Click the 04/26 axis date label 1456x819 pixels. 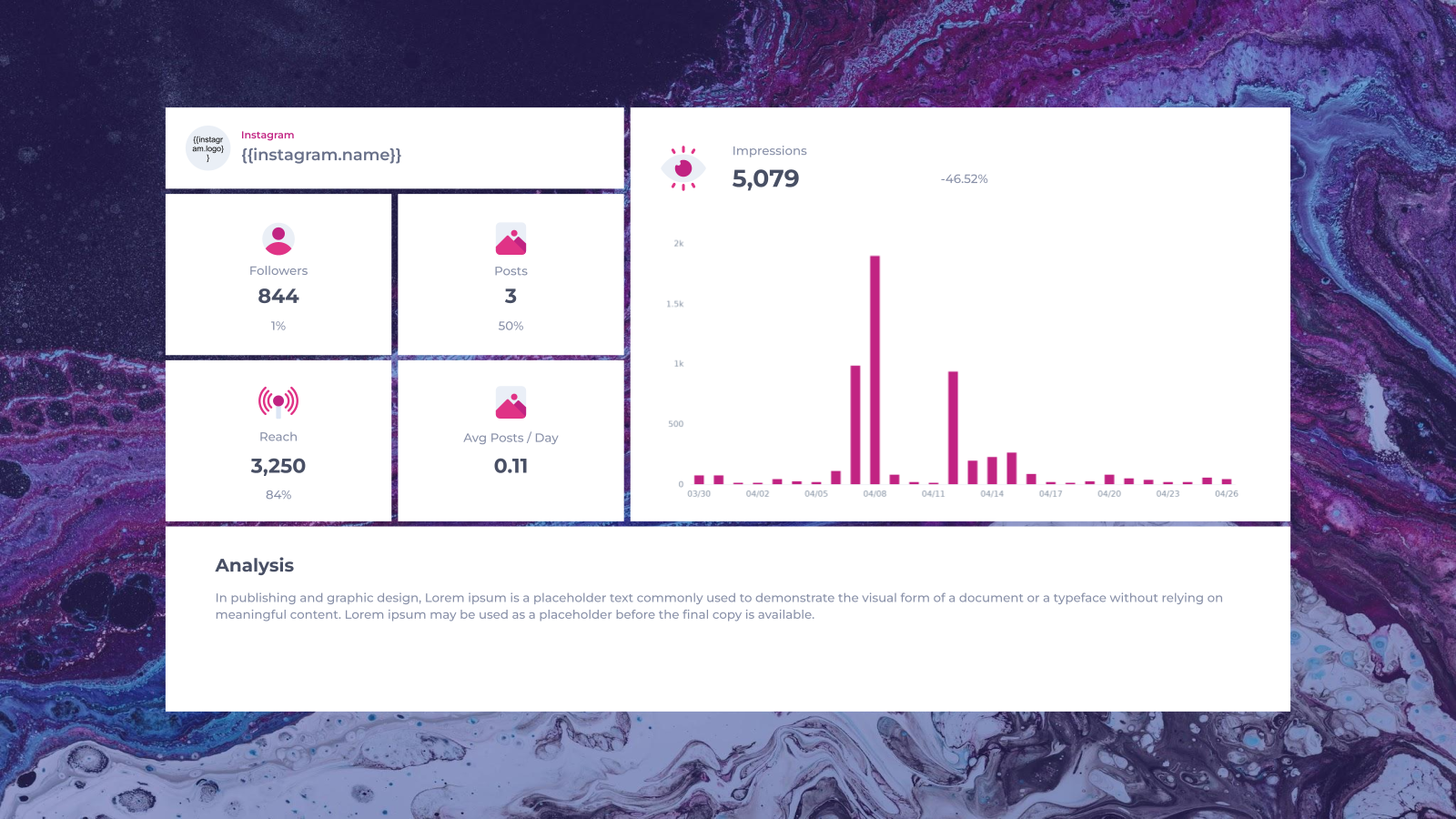pyautogui.click(x=1227, y=494)
